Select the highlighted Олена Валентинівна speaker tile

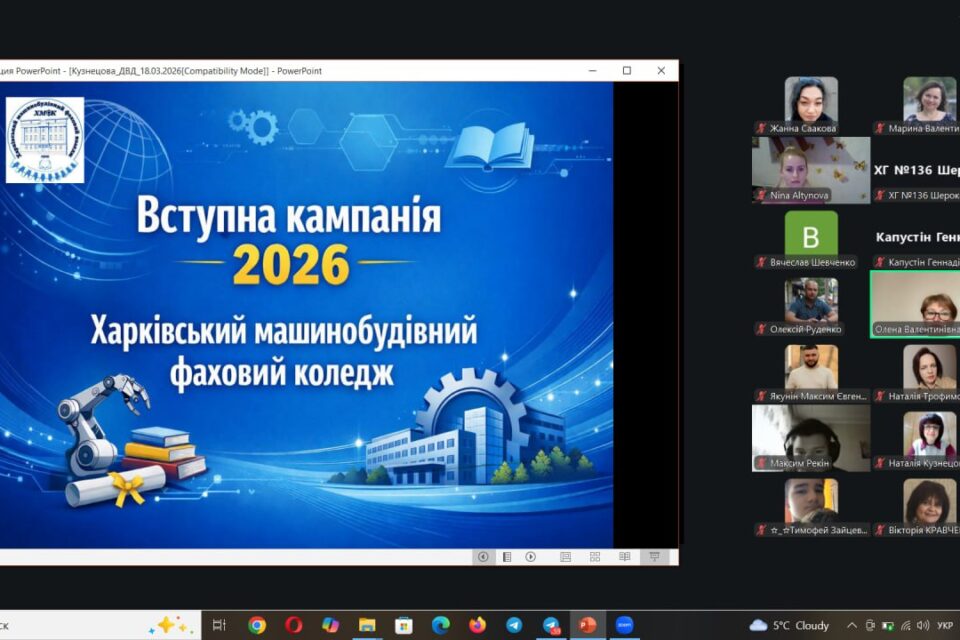pos(915,304)
